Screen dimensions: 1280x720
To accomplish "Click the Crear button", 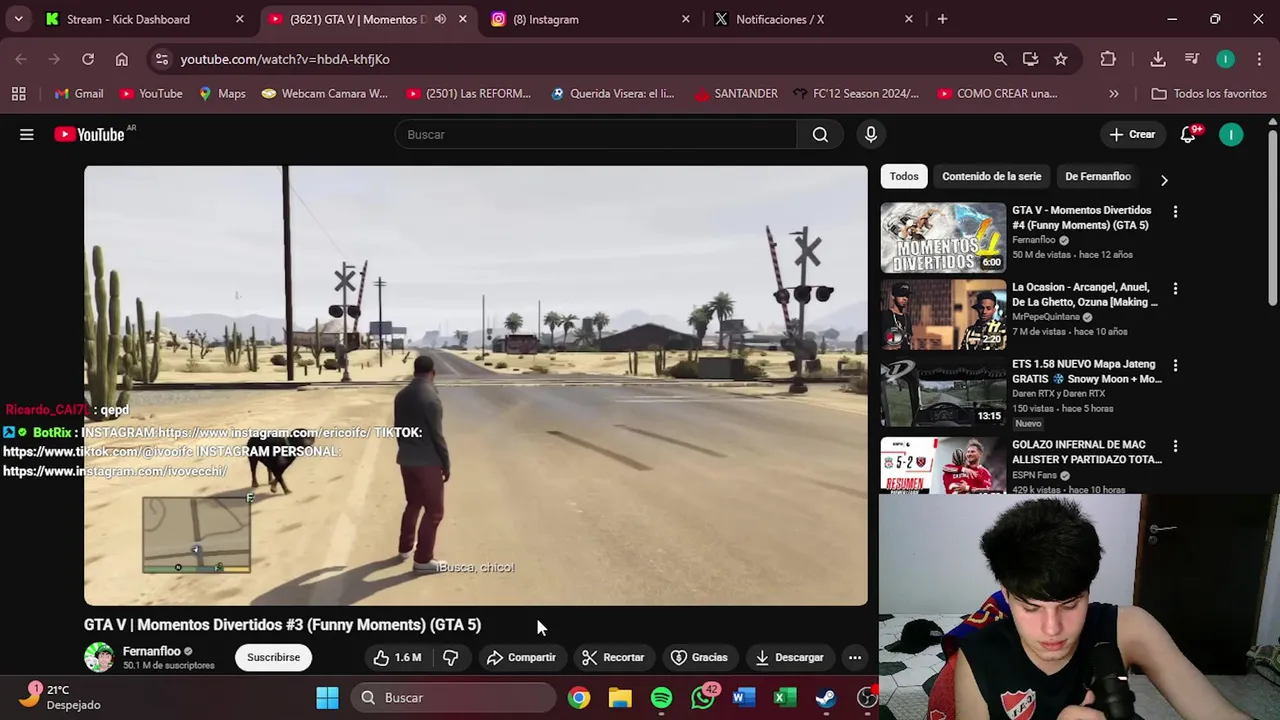I will tap(1132, 134).
